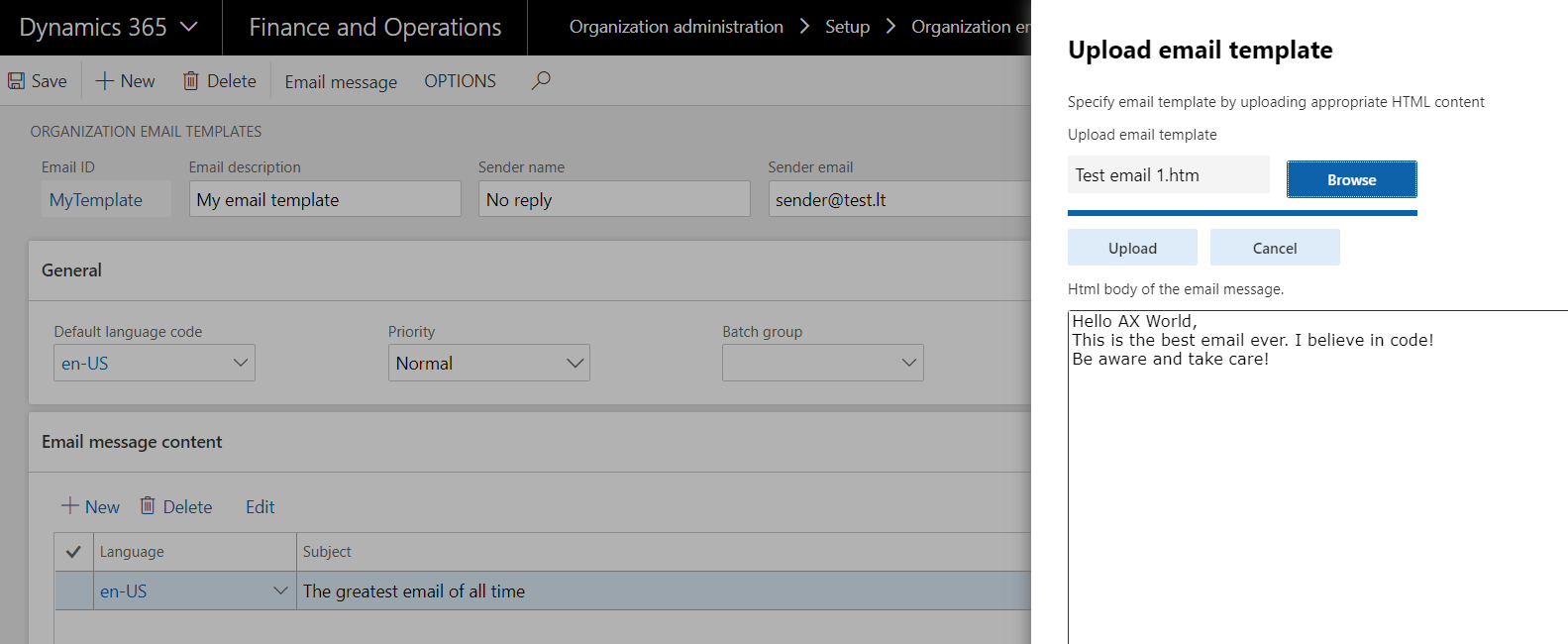Toggle the select-all checkmark in grid header
The height and width of the screenshot is (644, 1568).
[x=73, y=552]
